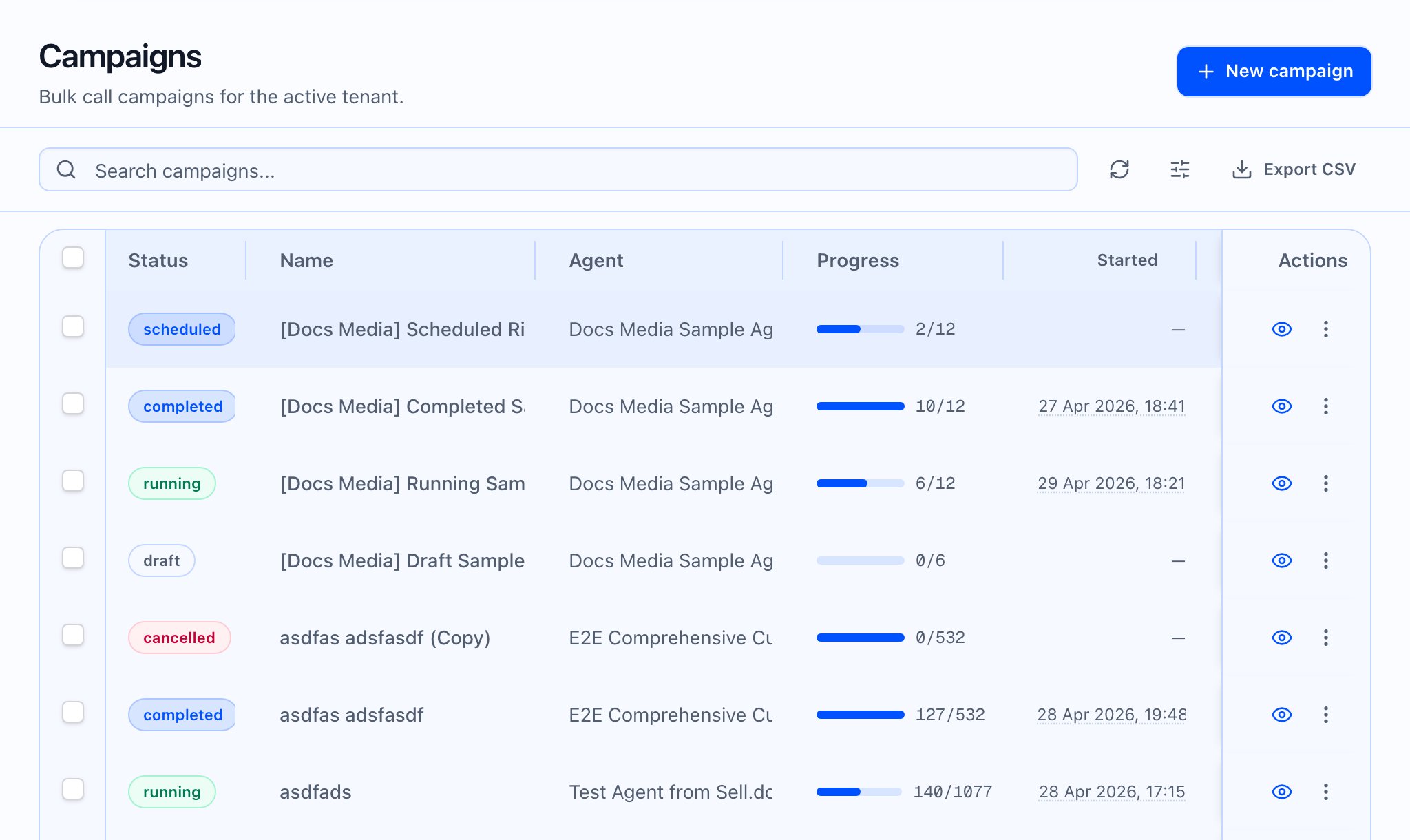Check the scheduled campaign row checkbox

(73, 326)
